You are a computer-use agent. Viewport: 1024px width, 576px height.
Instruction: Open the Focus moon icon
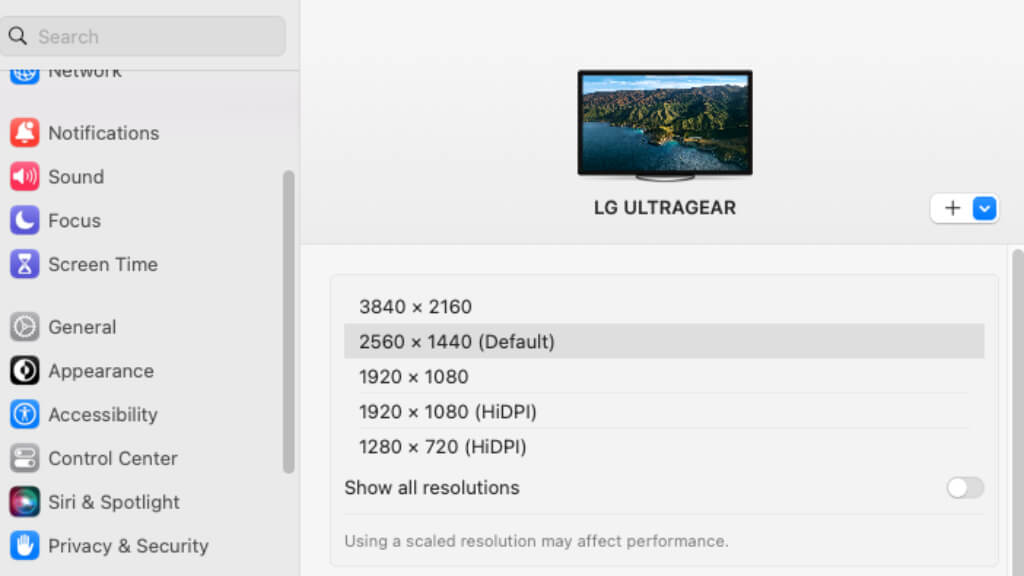pos(24,220)
